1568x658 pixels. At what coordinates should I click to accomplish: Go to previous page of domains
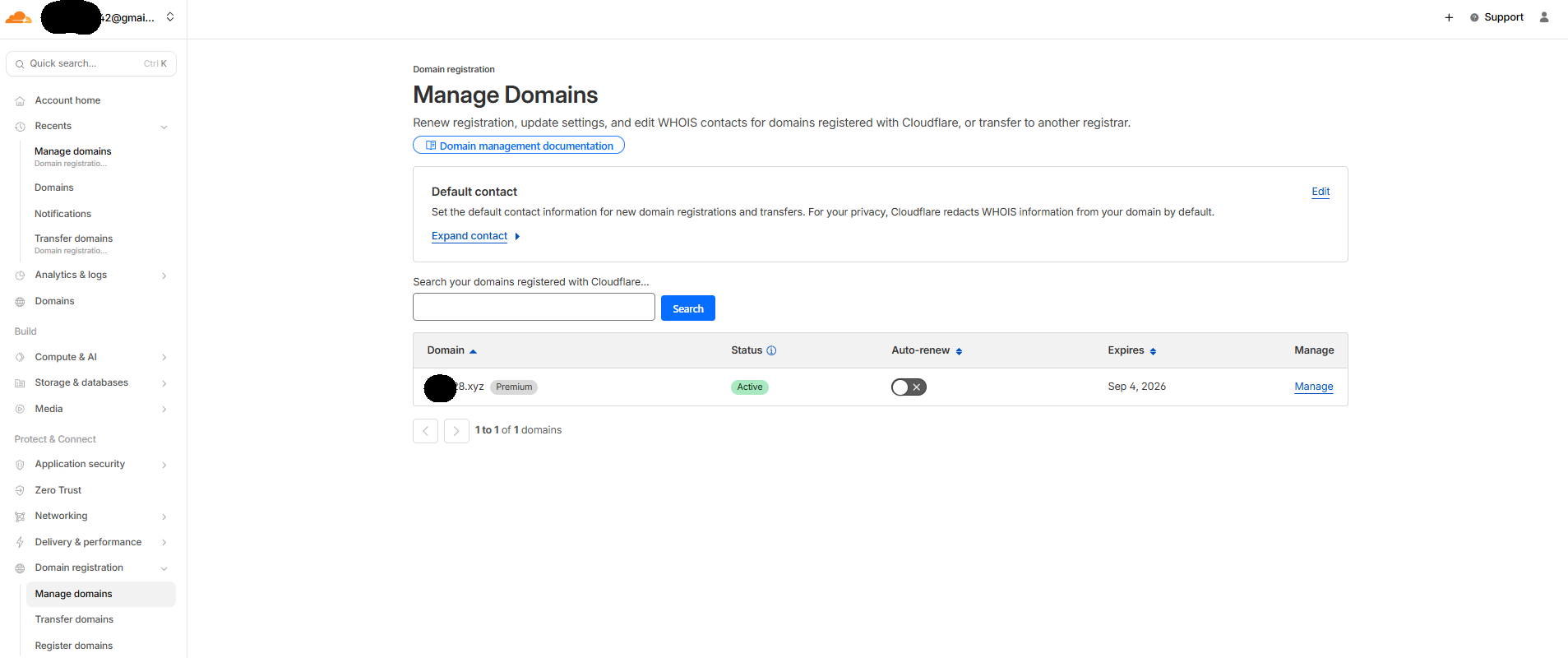[425, 431]
